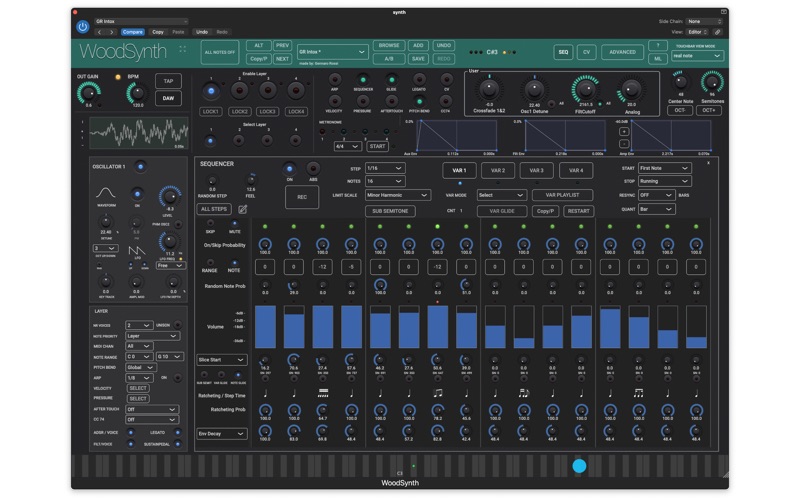
Task: Toggle the Unison button in Layer panel
Action: pyautogui.click(x=178, y=325)
